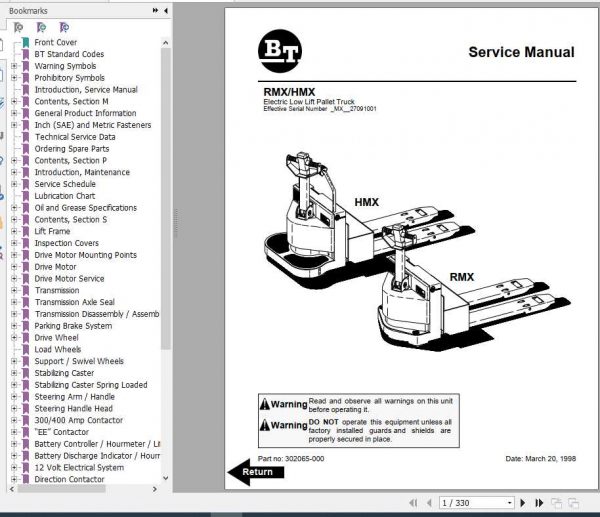Jump to the last page
This screenshot has width=600, height=517.
click(539, 503)
